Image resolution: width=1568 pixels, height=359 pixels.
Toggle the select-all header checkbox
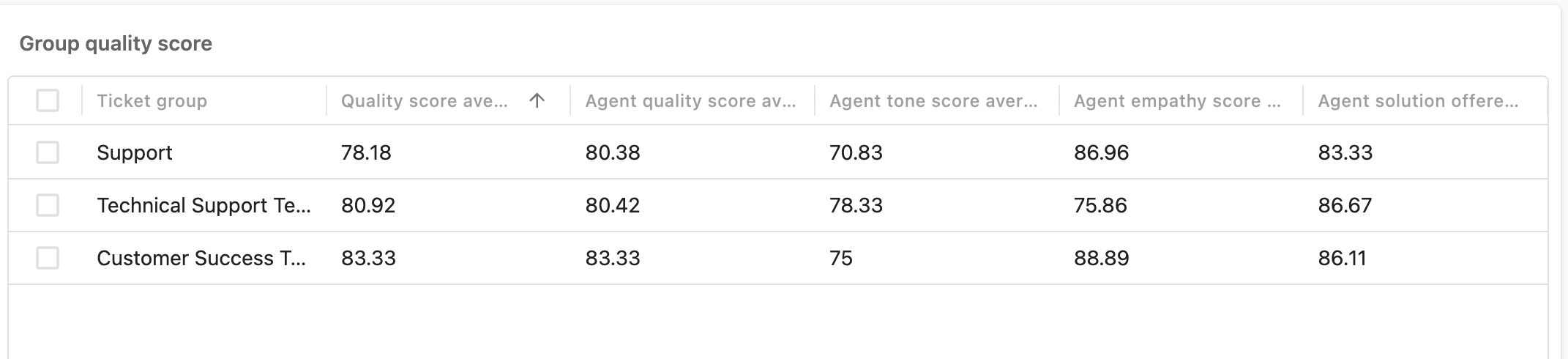(x=48, y=100)
